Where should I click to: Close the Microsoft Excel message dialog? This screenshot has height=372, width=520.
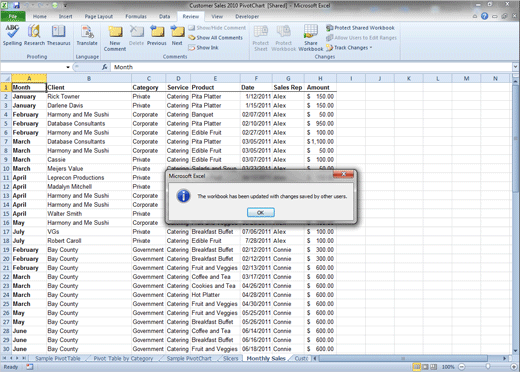click(x=343, y=174)
